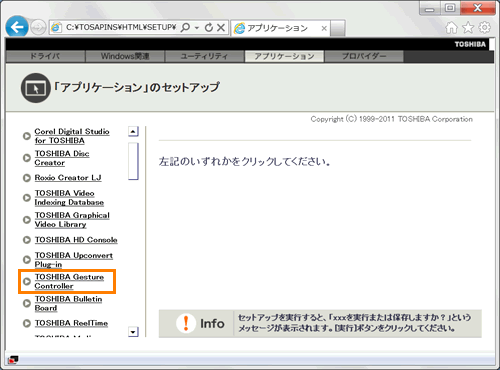The width and height of the screenshot is (500, 370).
Task: Click bullet icon beside TOSHIBA ReelTime
Action: [x=27, y=323]
